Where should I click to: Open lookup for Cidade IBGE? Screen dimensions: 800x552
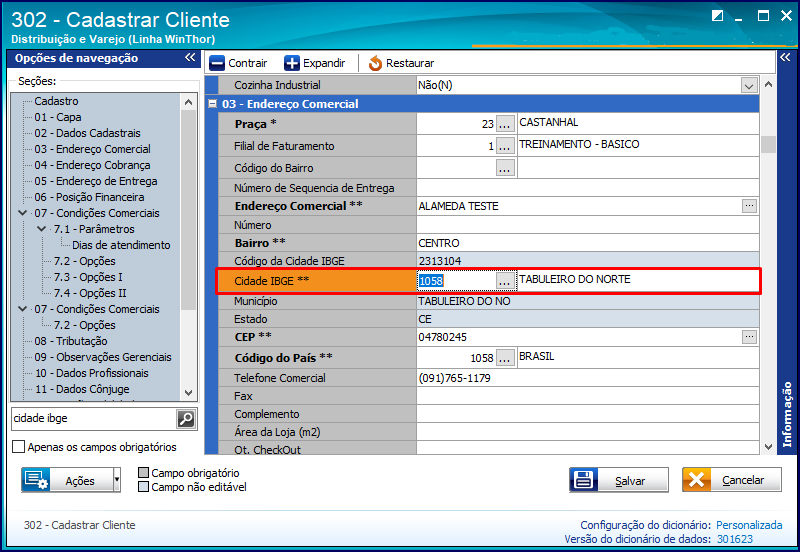click(x=505, y=281)
